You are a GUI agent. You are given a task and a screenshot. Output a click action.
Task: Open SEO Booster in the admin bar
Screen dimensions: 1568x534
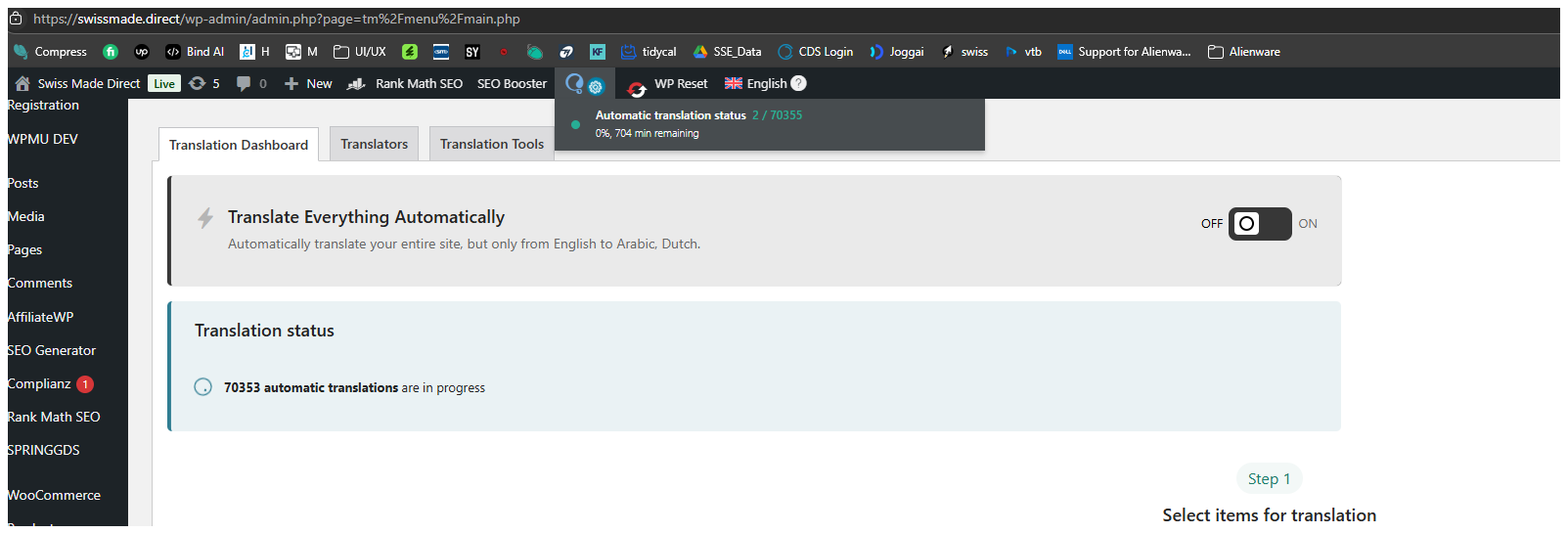[x=512, y=83]
